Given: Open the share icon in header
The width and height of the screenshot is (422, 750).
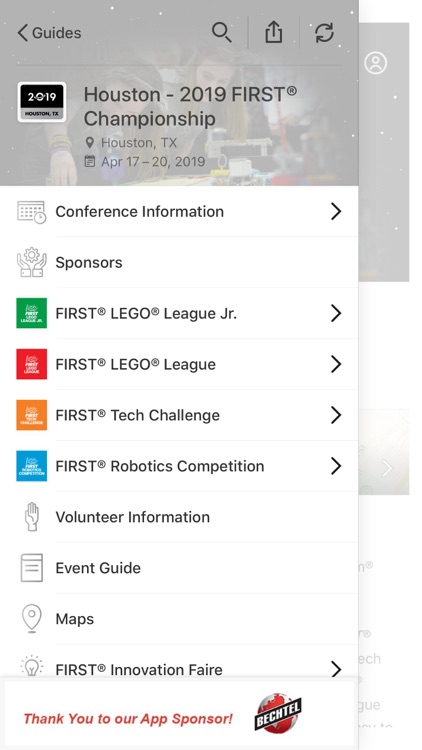Looking at the screenshot, I should pyautogui.click(x=274, y=33).
